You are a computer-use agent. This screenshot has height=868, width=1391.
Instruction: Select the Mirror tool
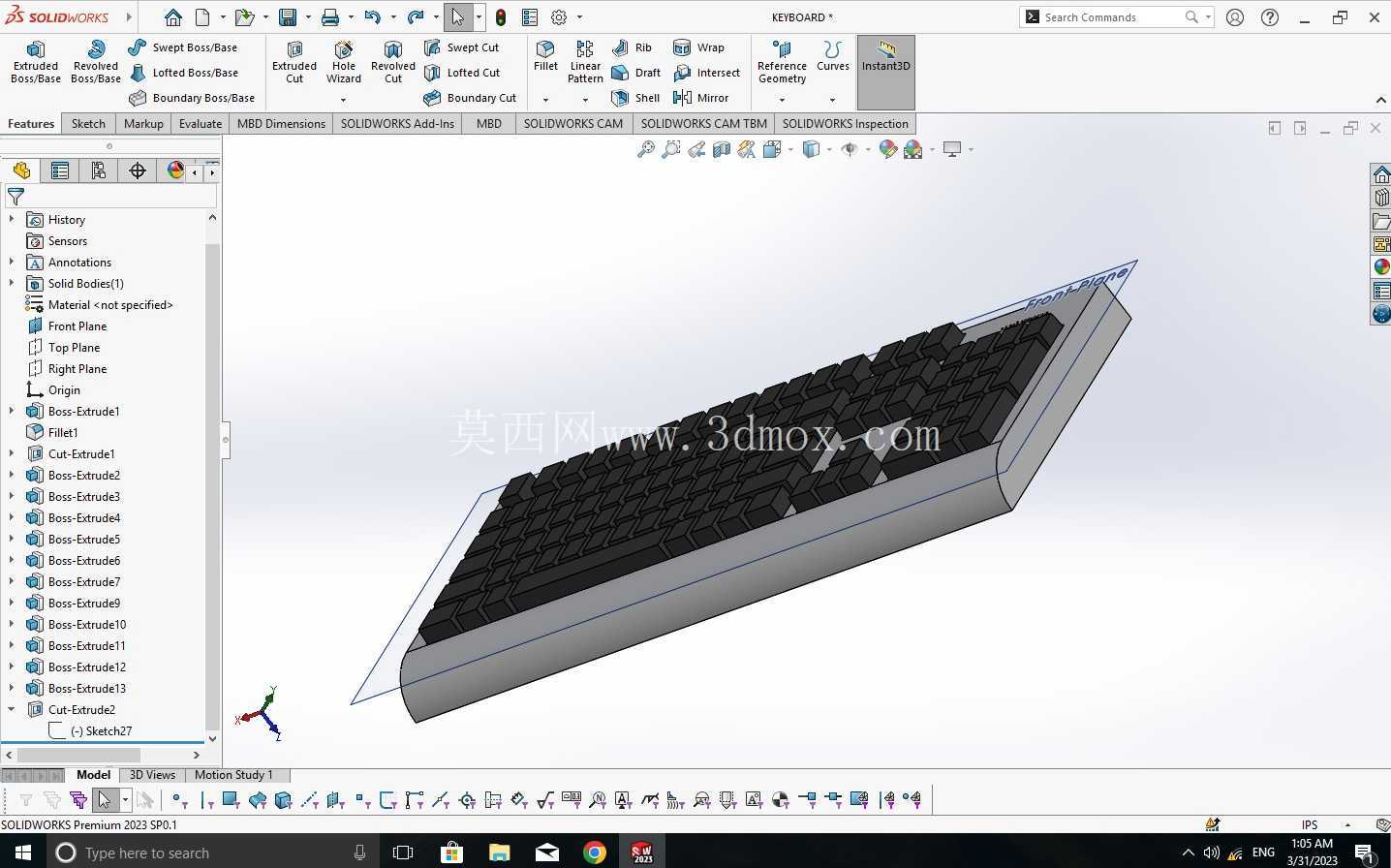point(701,98)
